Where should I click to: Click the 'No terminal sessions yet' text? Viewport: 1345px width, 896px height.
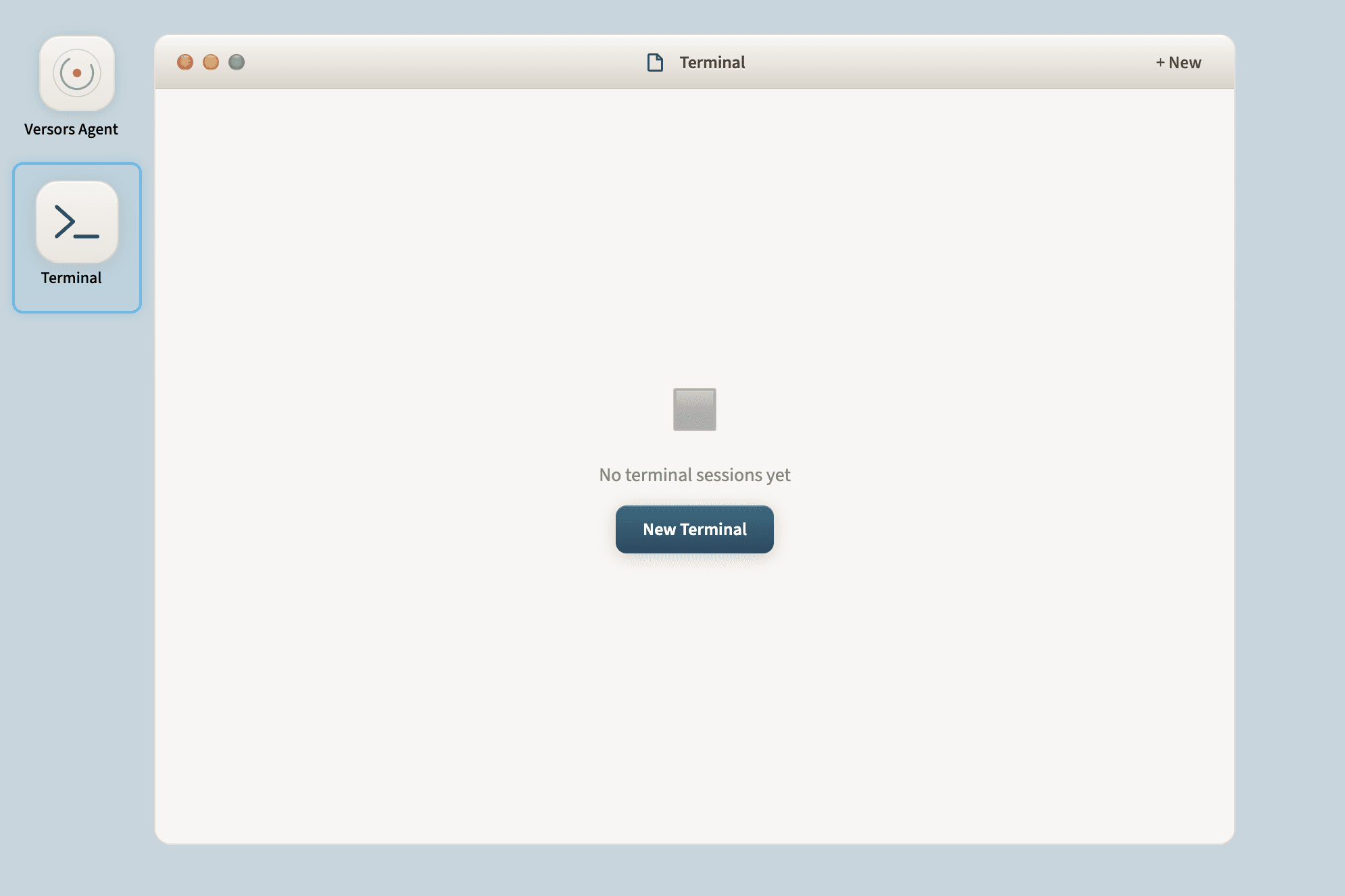pos(694,475)
